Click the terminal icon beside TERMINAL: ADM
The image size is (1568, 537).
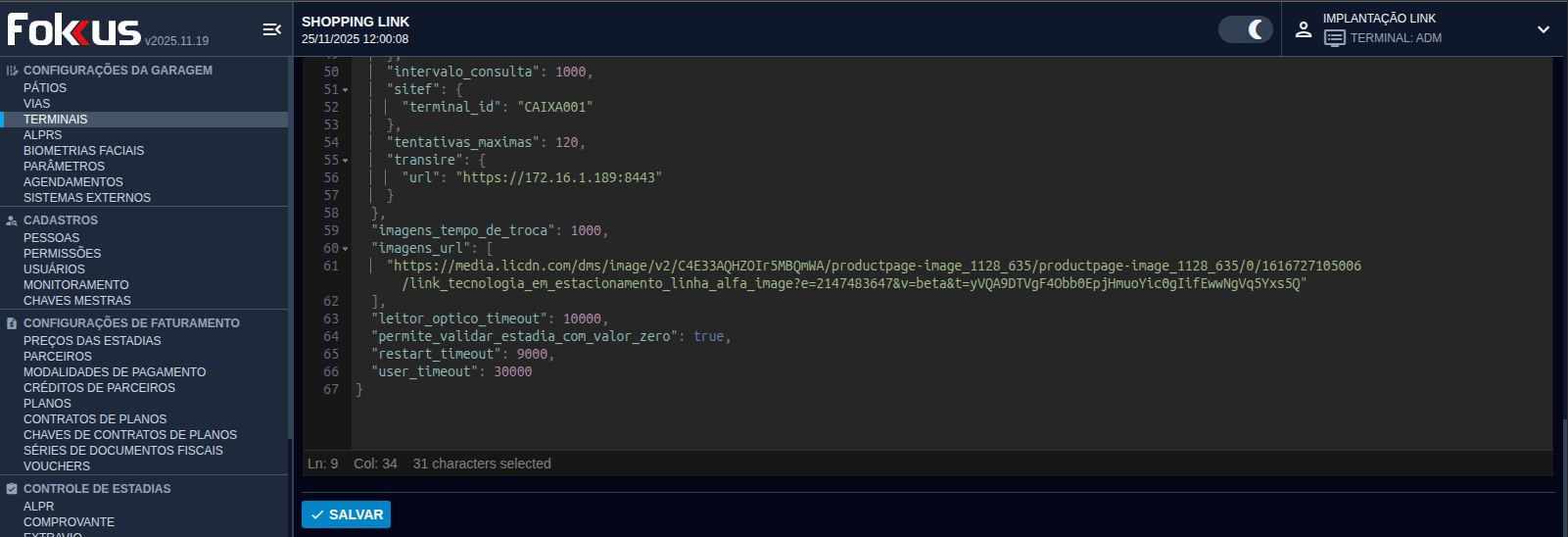[x=1334, y=38]
